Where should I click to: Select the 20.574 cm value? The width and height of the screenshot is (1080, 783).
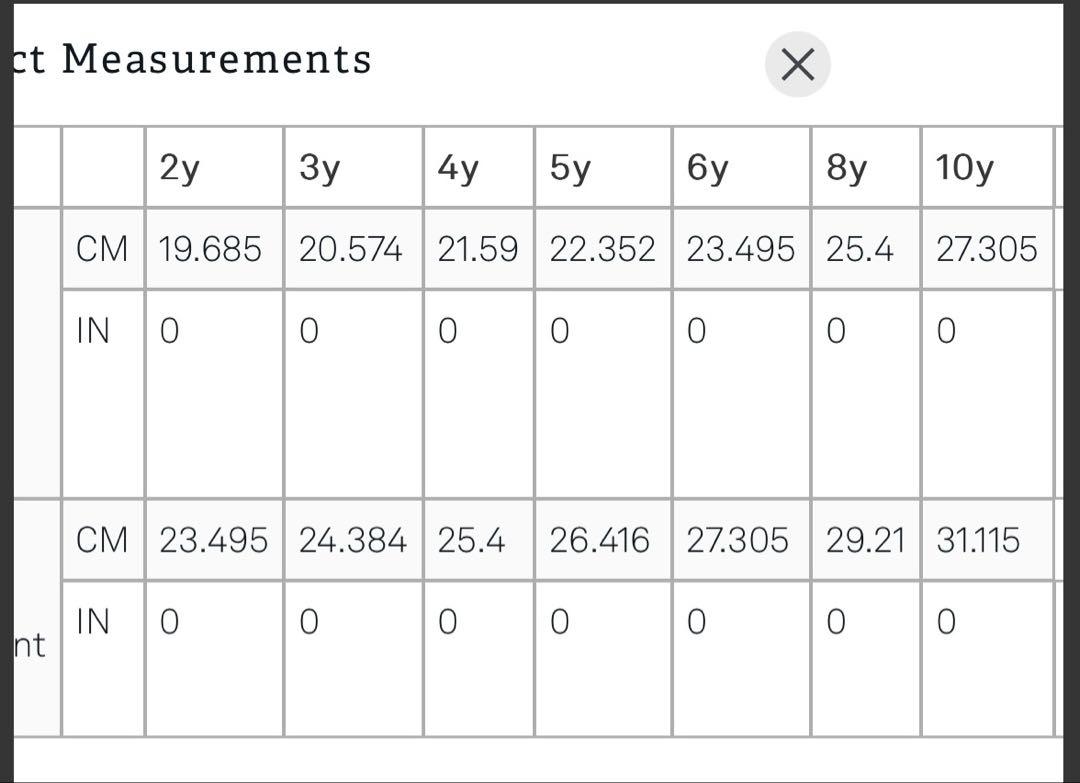pyautogui.click(x=353, y=249)
